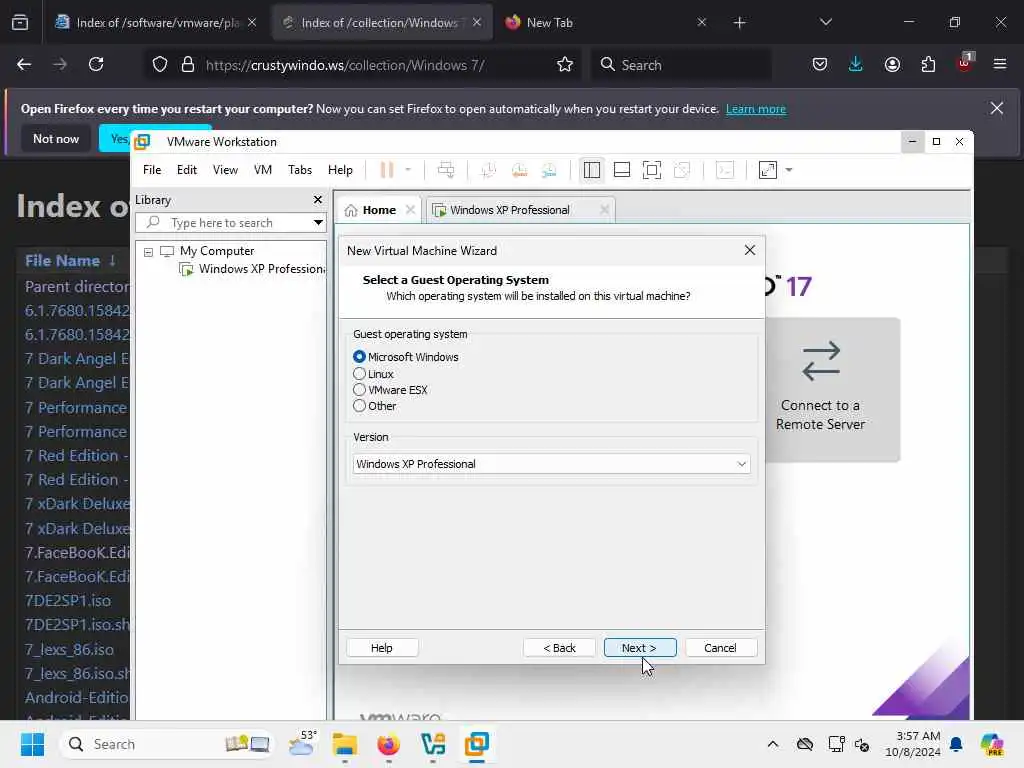Open the Firefox Downloads icon
This screenshot has width=1024, height=768.
point(856,65)
